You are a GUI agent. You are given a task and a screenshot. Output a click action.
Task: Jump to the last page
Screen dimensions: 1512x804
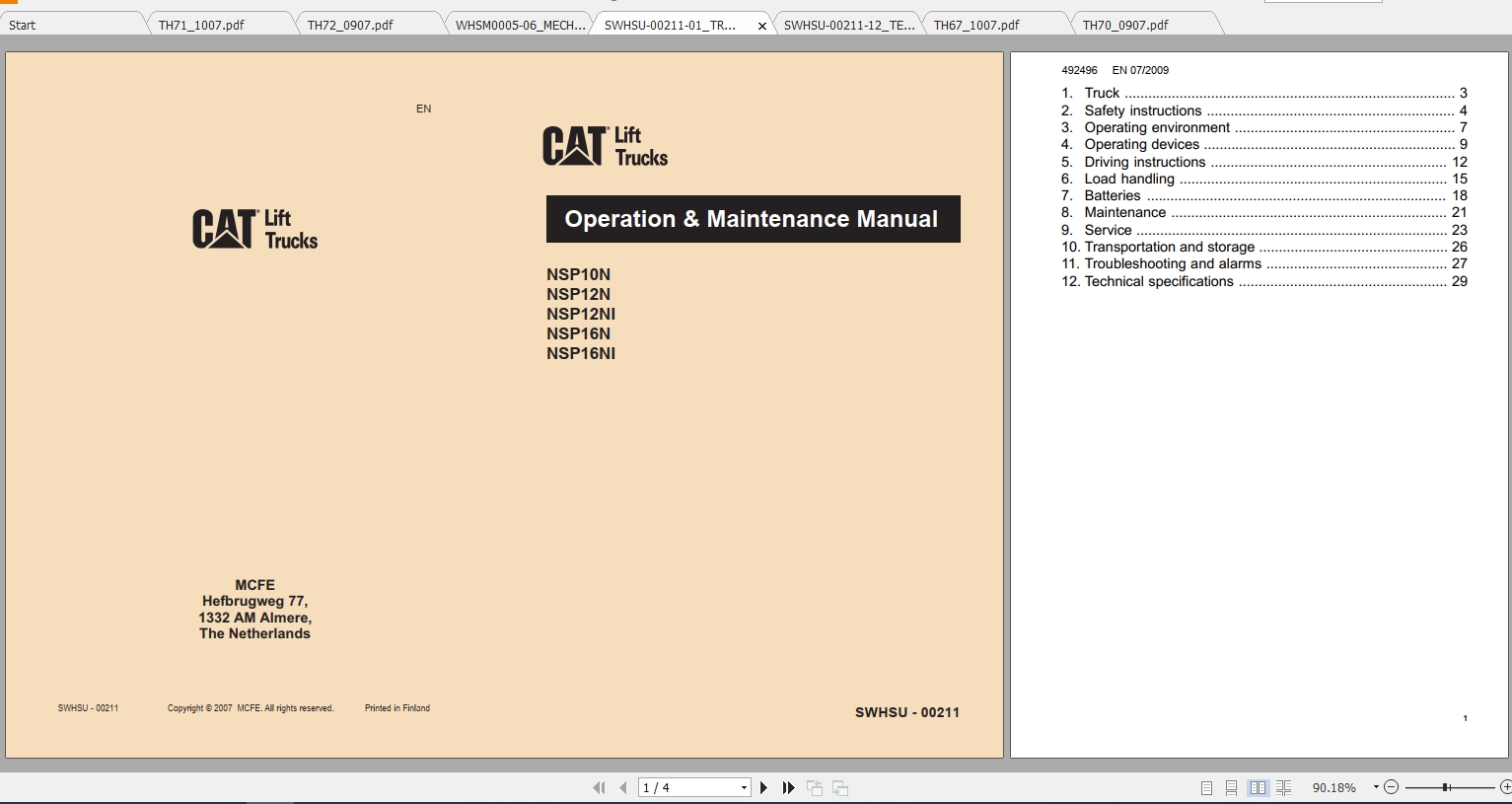click(787, 787)
